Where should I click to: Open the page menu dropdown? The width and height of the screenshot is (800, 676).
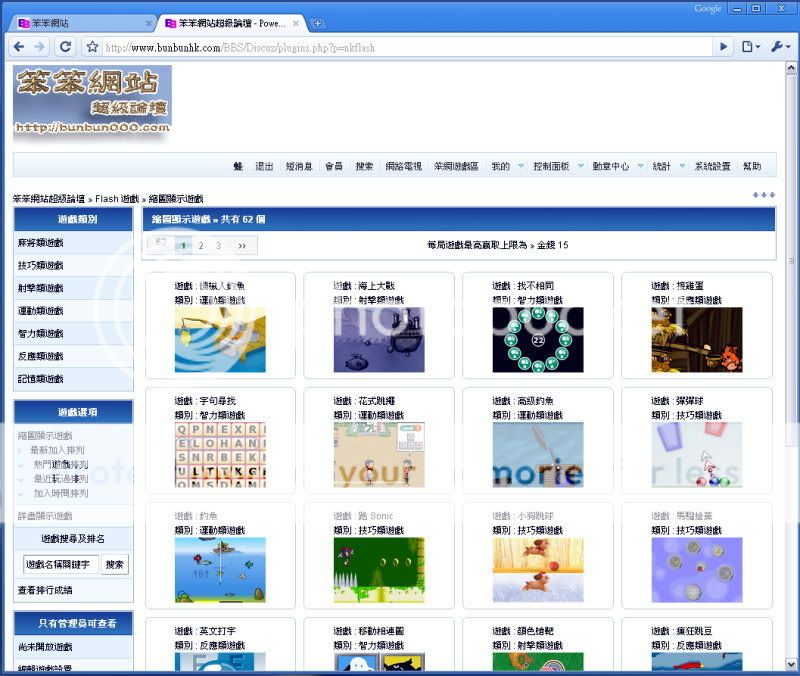751,47
